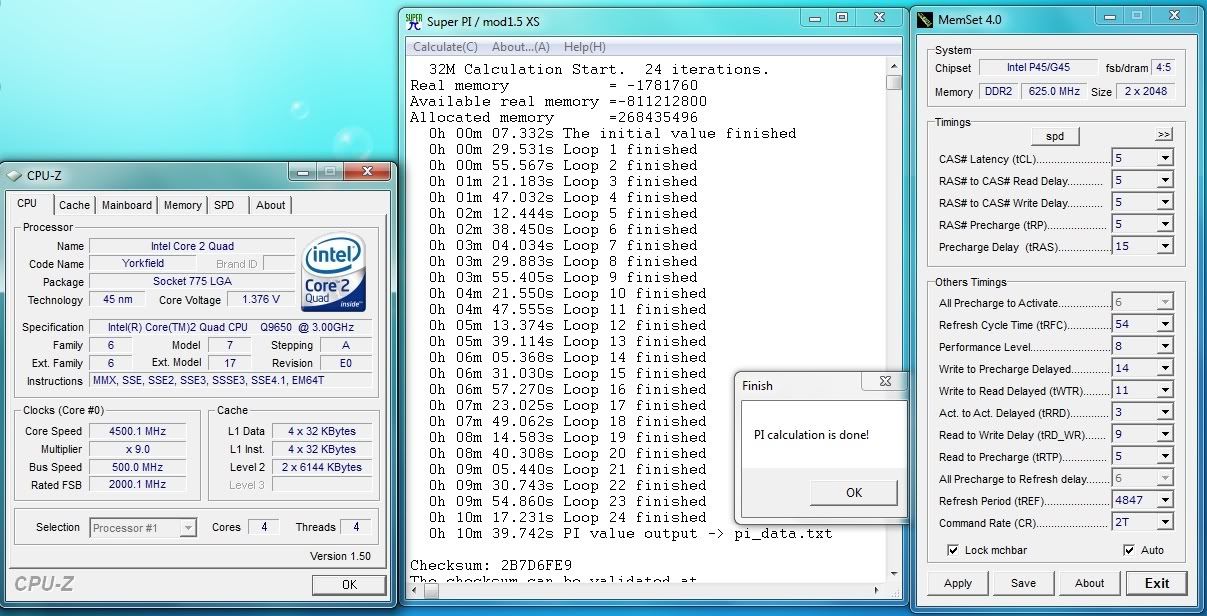Click the spd button in MemSet
This screenshot has width=1207, height=616.
[1055, 136]
